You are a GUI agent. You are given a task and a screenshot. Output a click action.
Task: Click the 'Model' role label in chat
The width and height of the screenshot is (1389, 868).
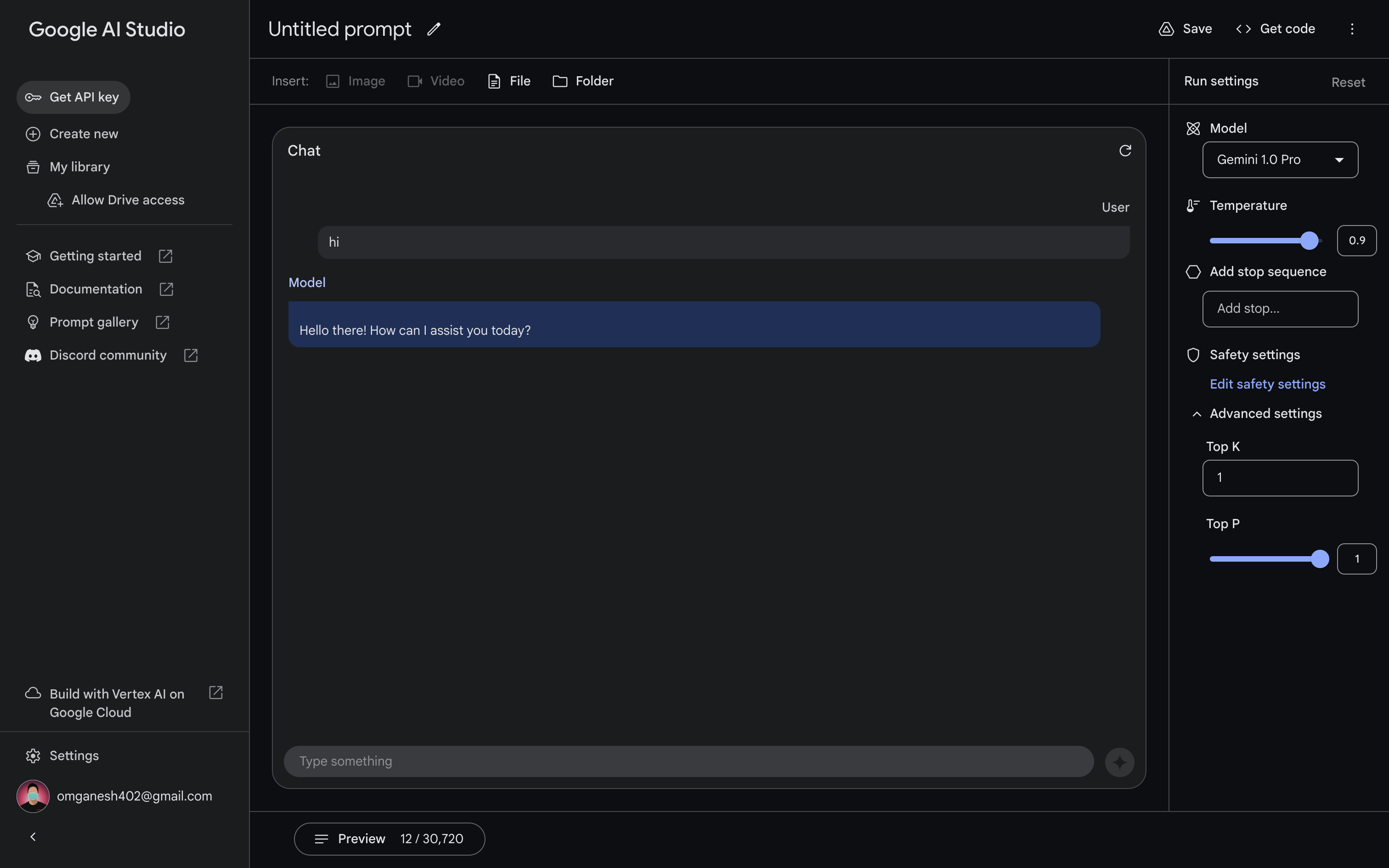point(306,282)
